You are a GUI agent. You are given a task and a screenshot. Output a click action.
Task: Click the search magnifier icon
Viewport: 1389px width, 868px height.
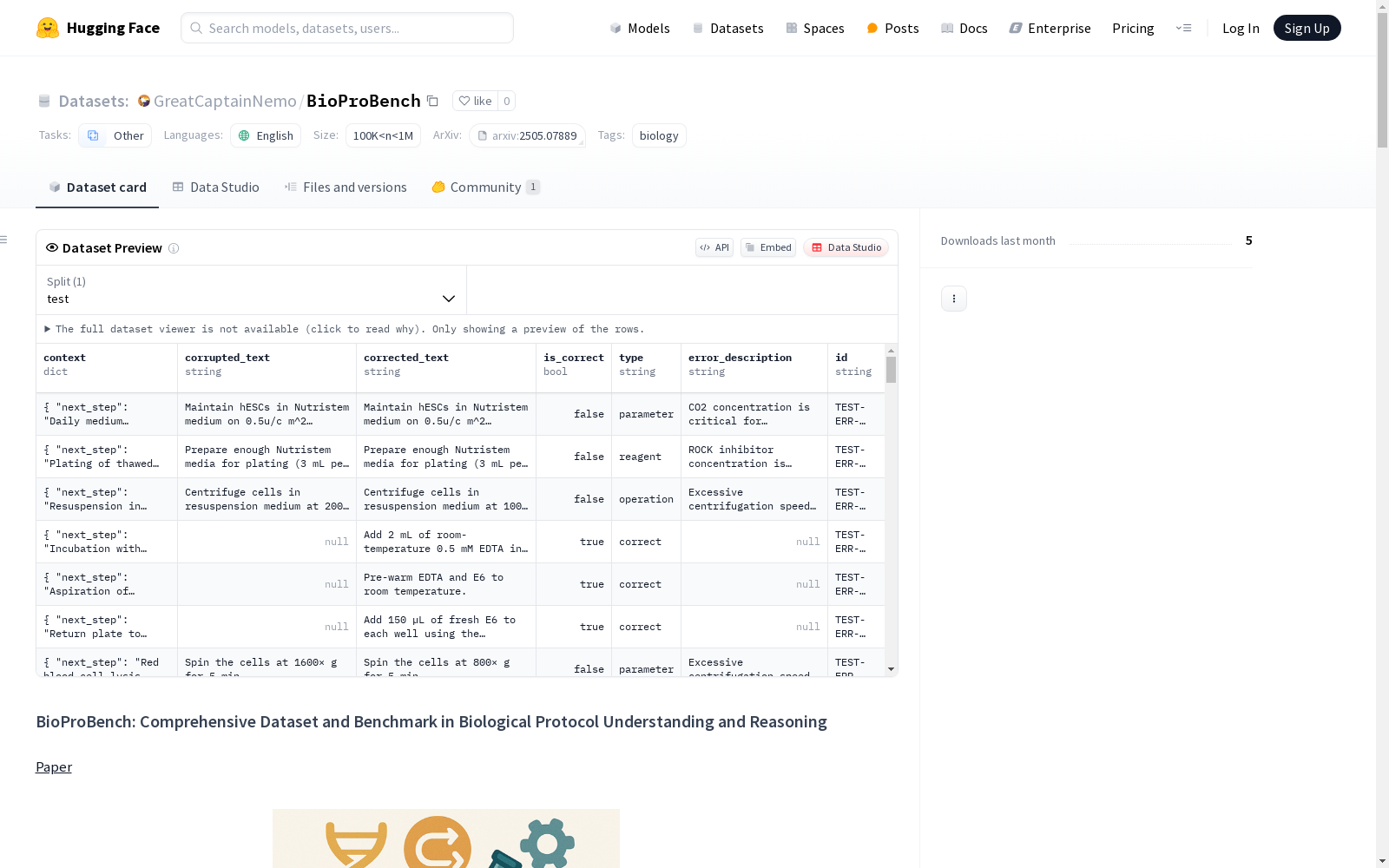(x=196, y=28)
